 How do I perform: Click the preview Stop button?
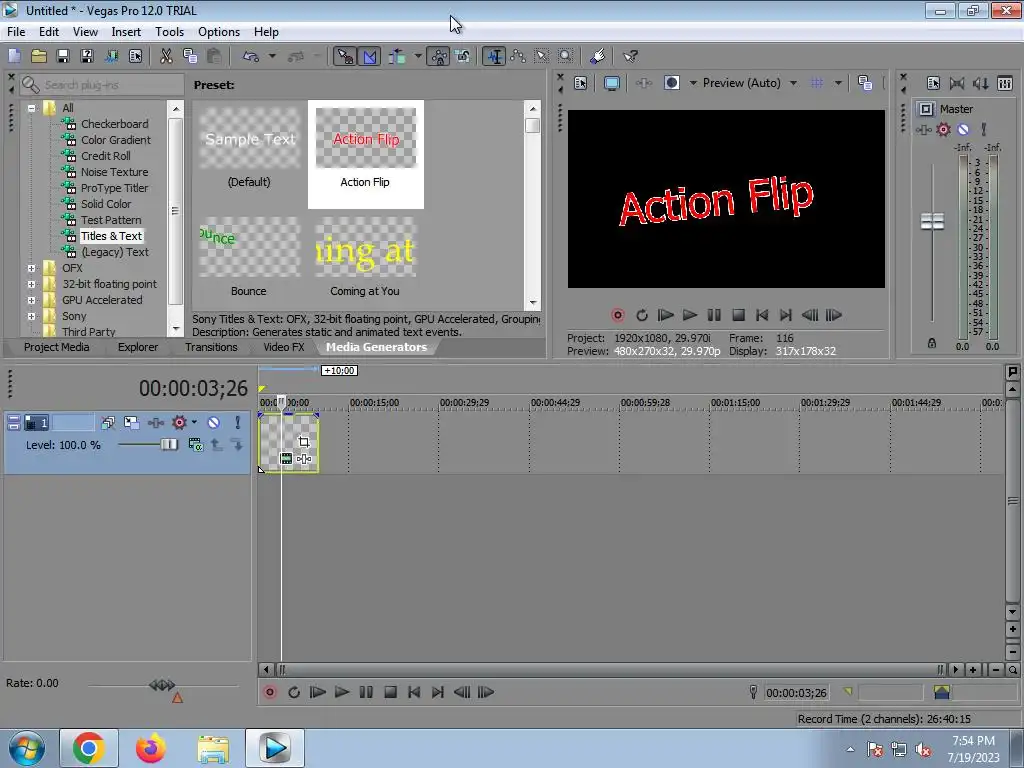point(738,315)
